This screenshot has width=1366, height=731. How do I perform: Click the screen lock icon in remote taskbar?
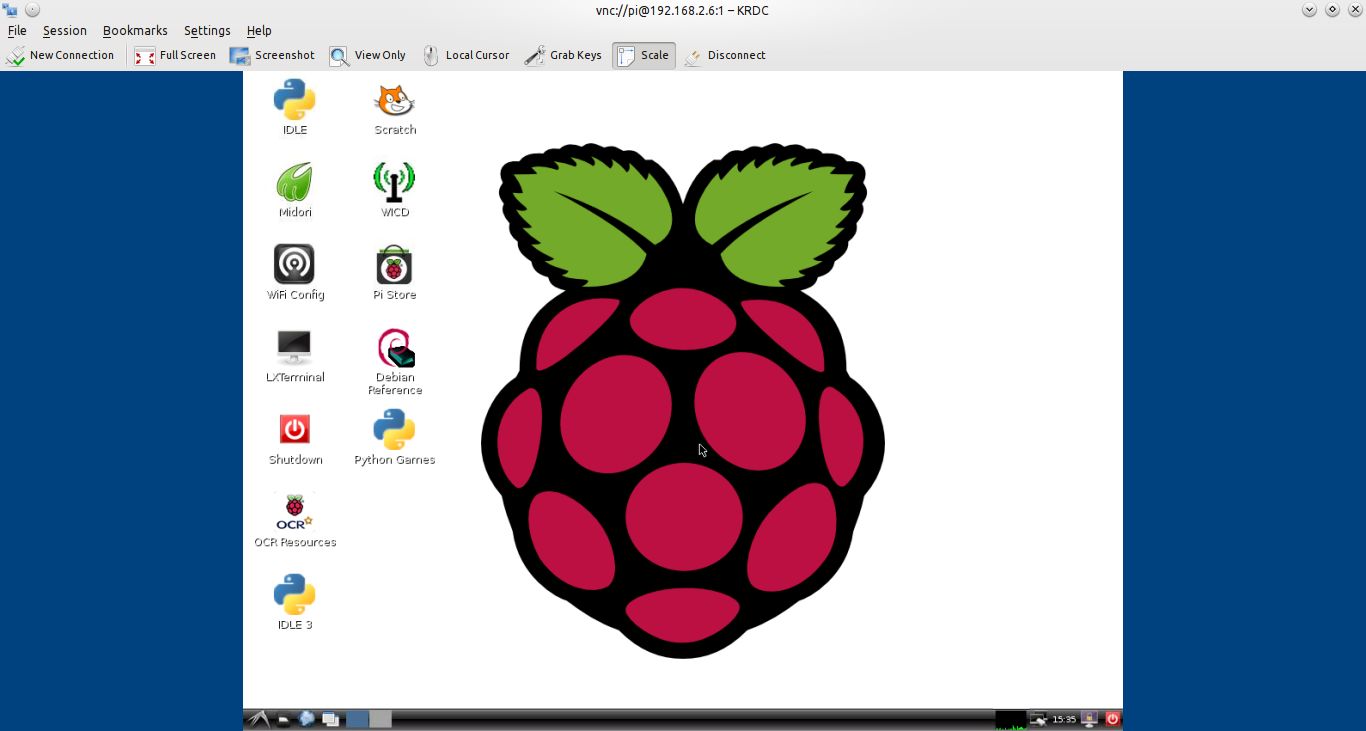(x=1089, y=719)
